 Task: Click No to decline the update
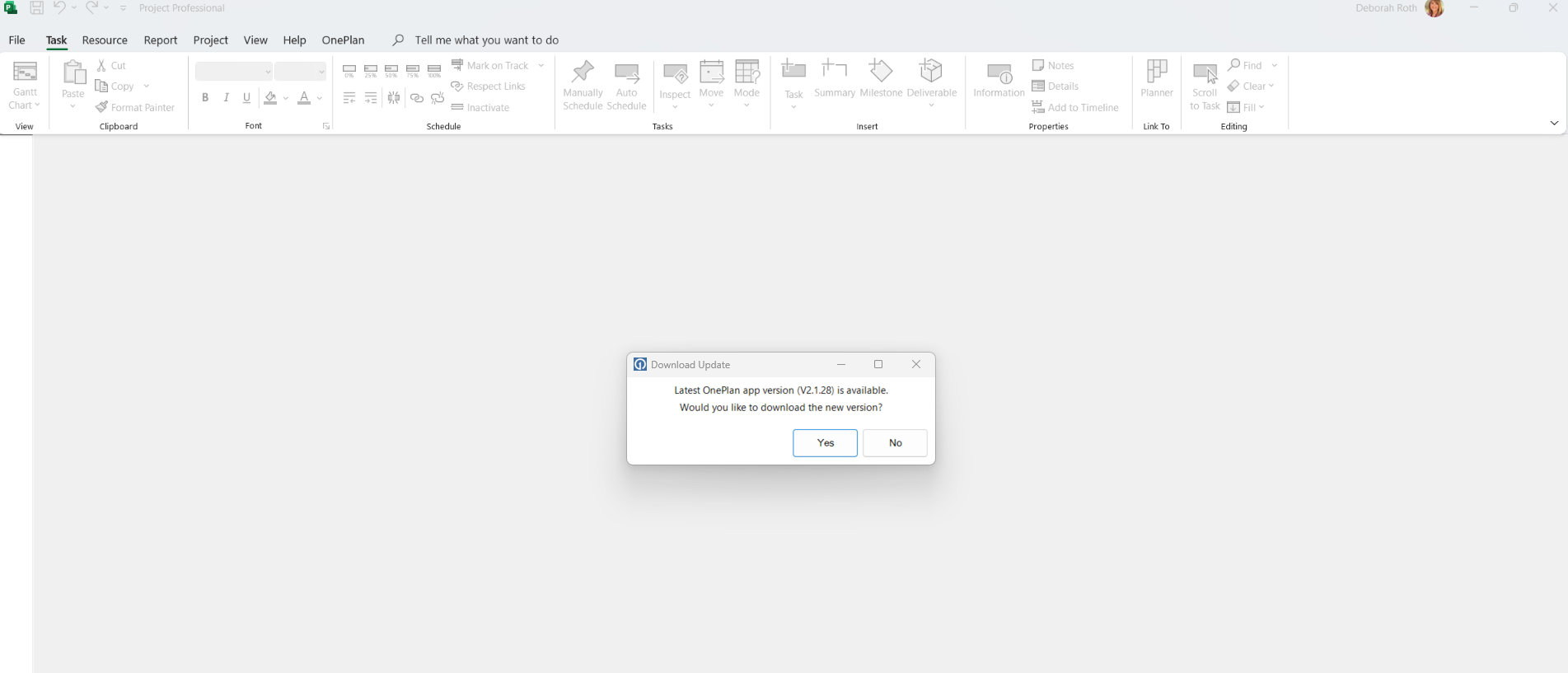(x=895, y=443)
